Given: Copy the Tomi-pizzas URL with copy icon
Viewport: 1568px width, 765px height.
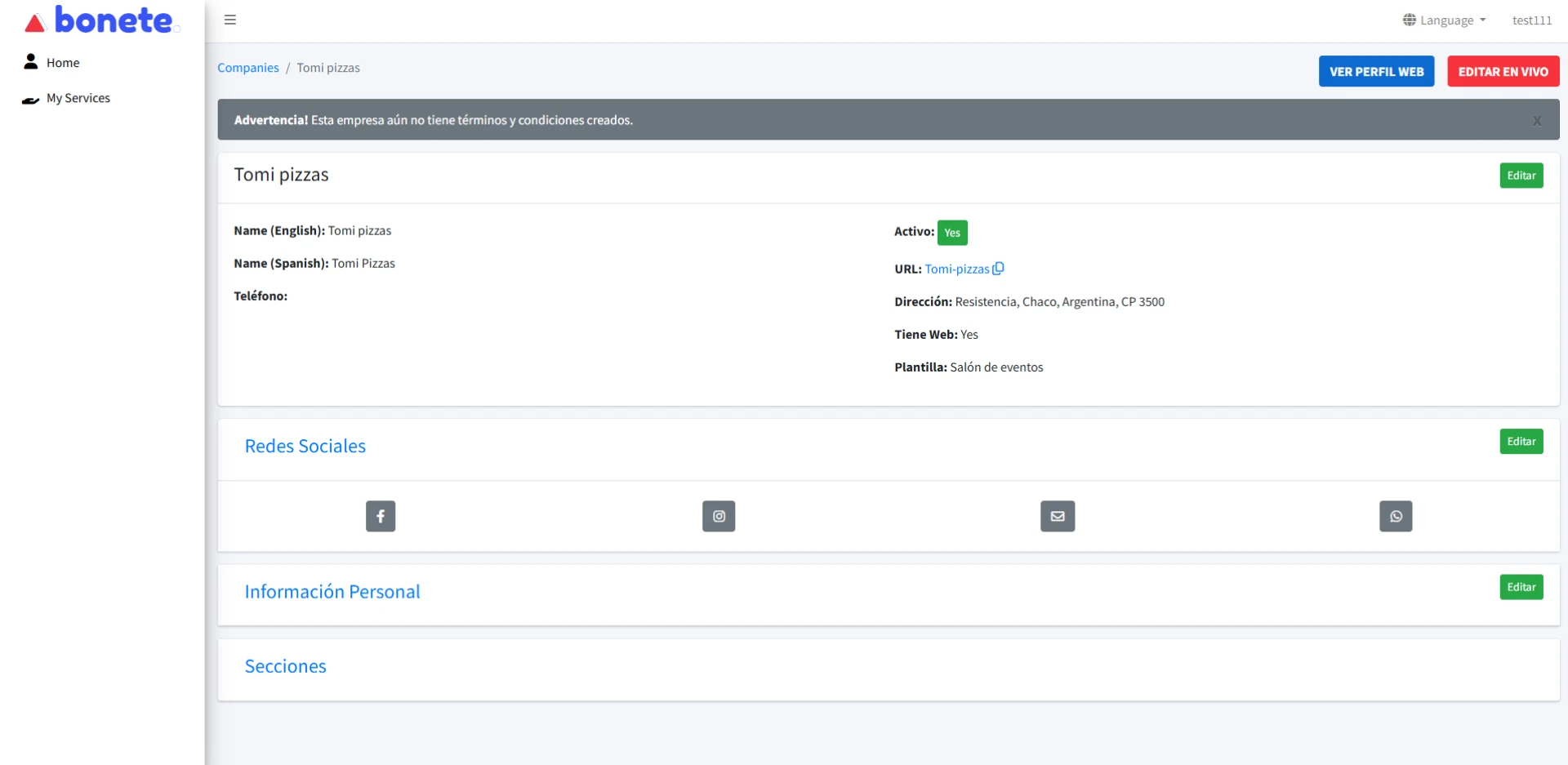Looking at the screenshot, I should [998, 269].
